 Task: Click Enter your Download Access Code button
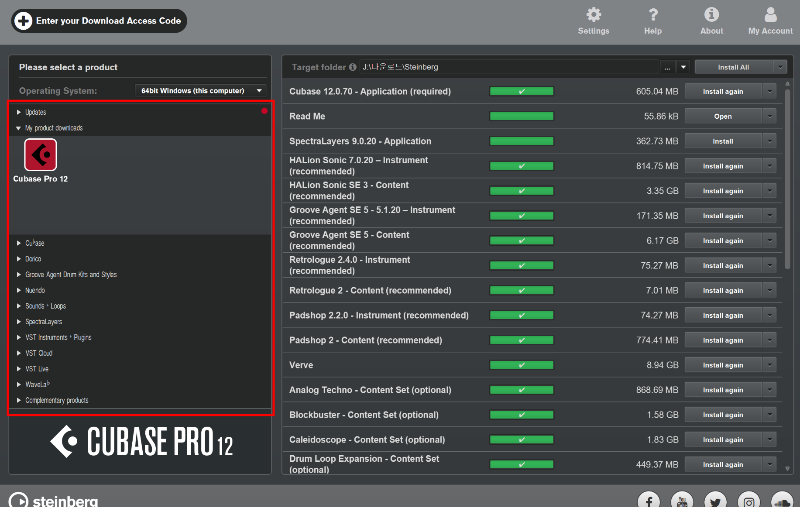click(x=99, y=21)
